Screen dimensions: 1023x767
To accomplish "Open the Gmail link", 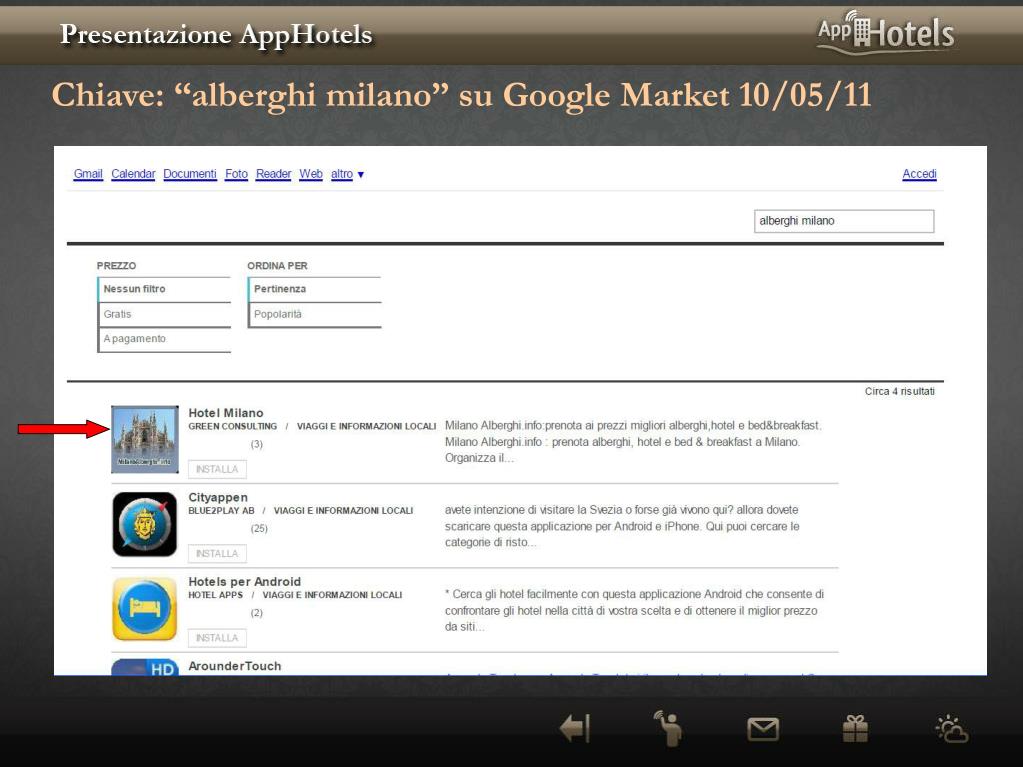I will point(88,174).
